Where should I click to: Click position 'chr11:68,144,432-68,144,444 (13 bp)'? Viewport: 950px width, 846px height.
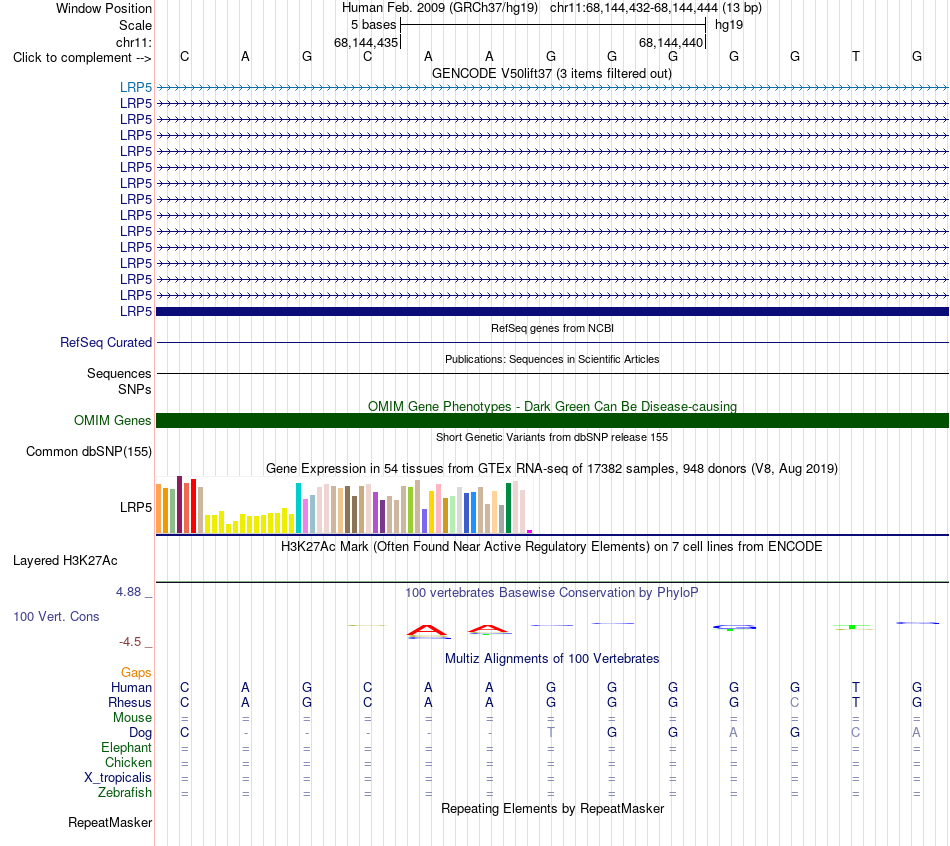[656, 8]
